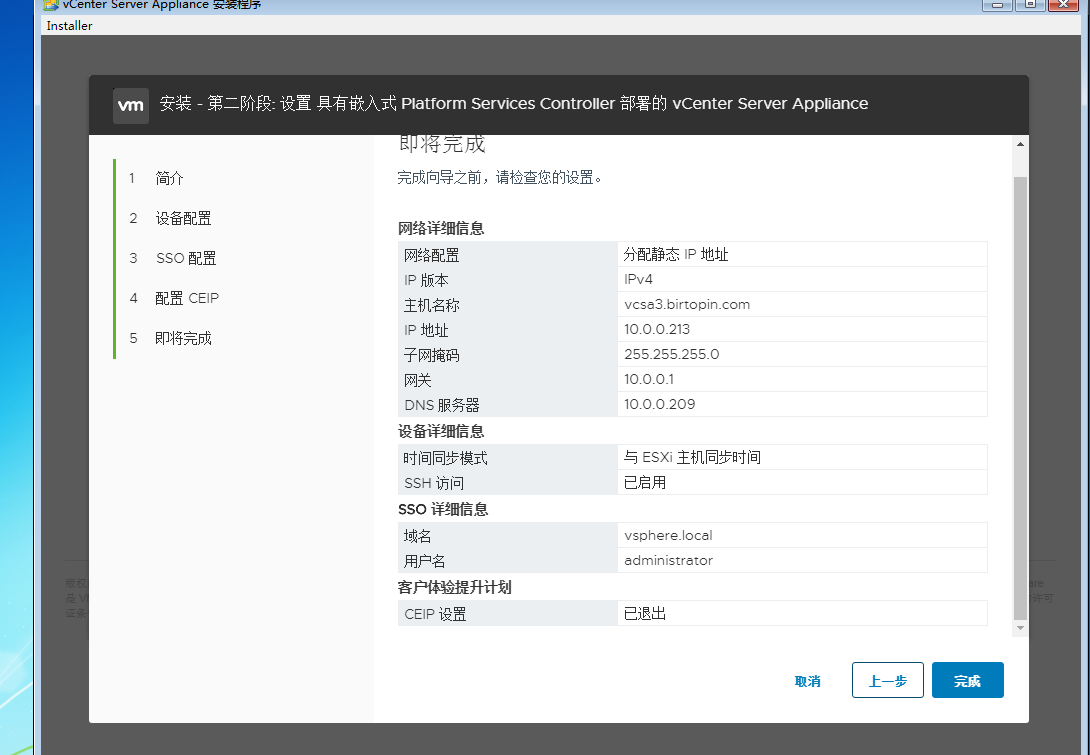The image size is (1090, 755).
Task: Click domain value vsphere.local
Action: [x=668, y=535]
